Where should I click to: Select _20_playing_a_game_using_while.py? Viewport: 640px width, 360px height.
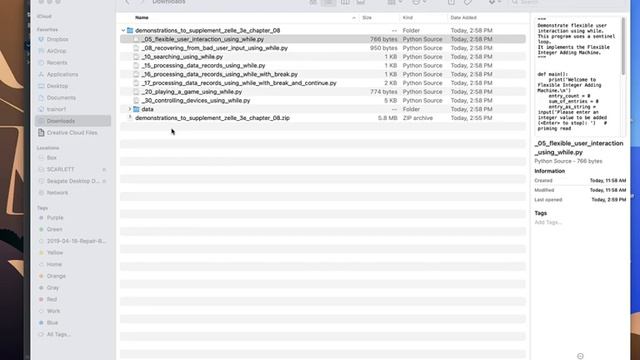click(323, 92)
